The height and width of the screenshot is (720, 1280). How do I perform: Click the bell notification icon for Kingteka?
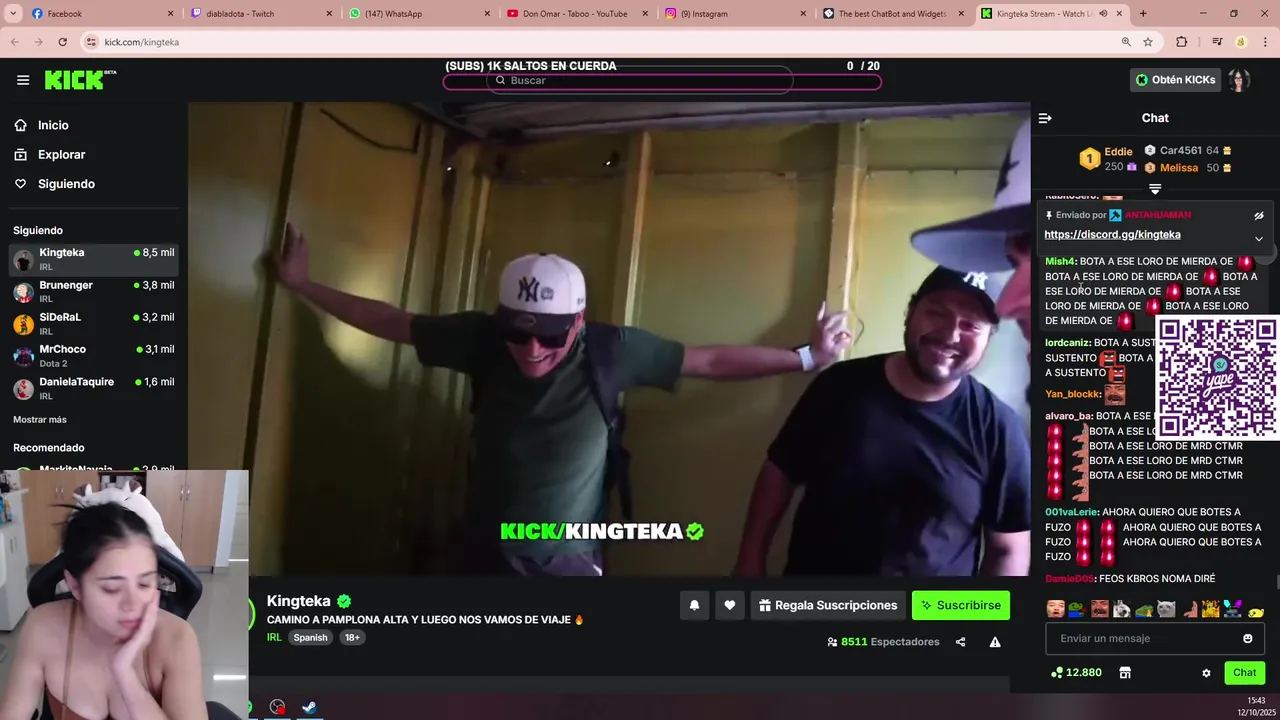[694, 605]
